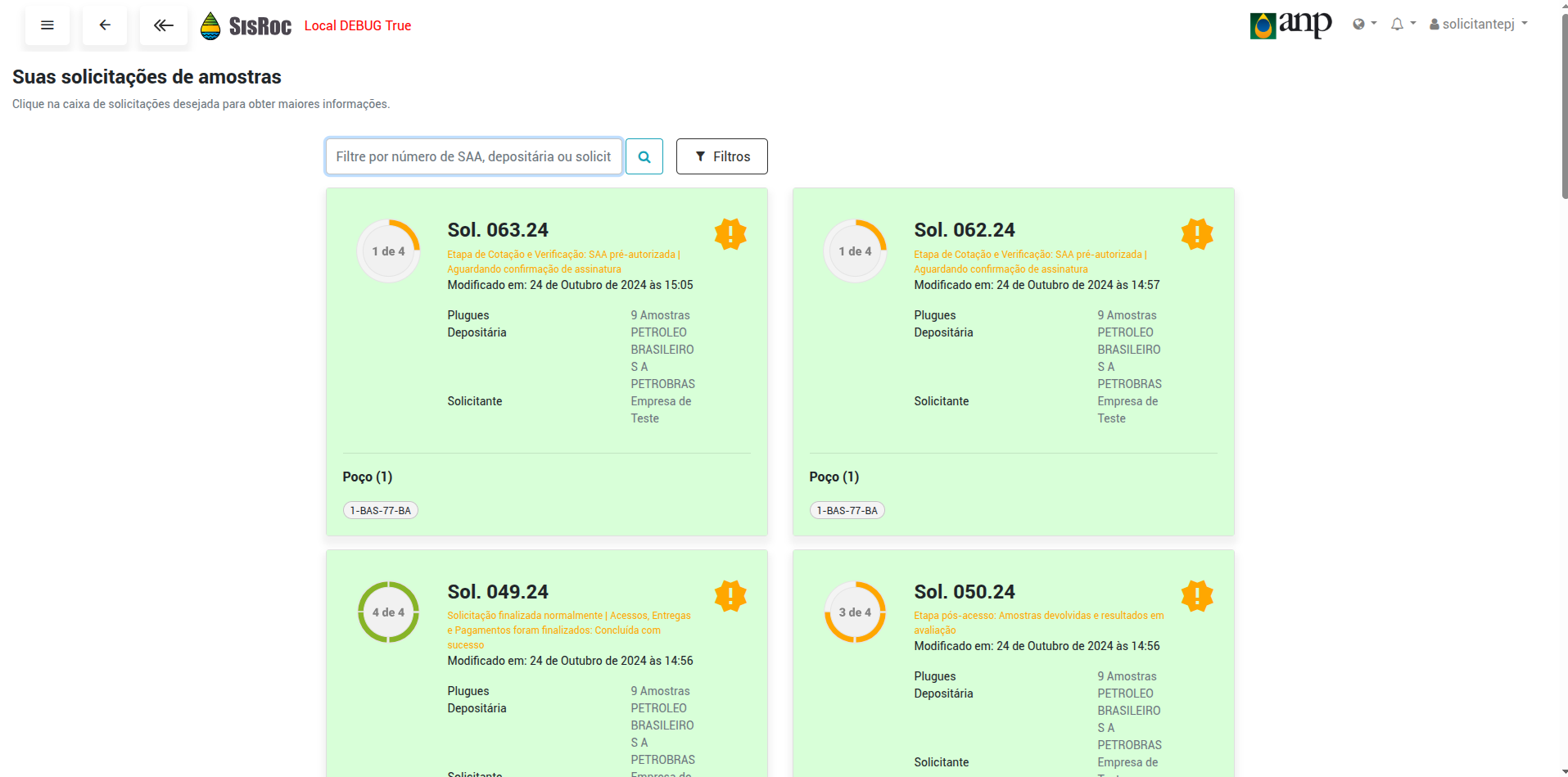Open the hamburger menu

pyautogui.click(x=47, y=25)
